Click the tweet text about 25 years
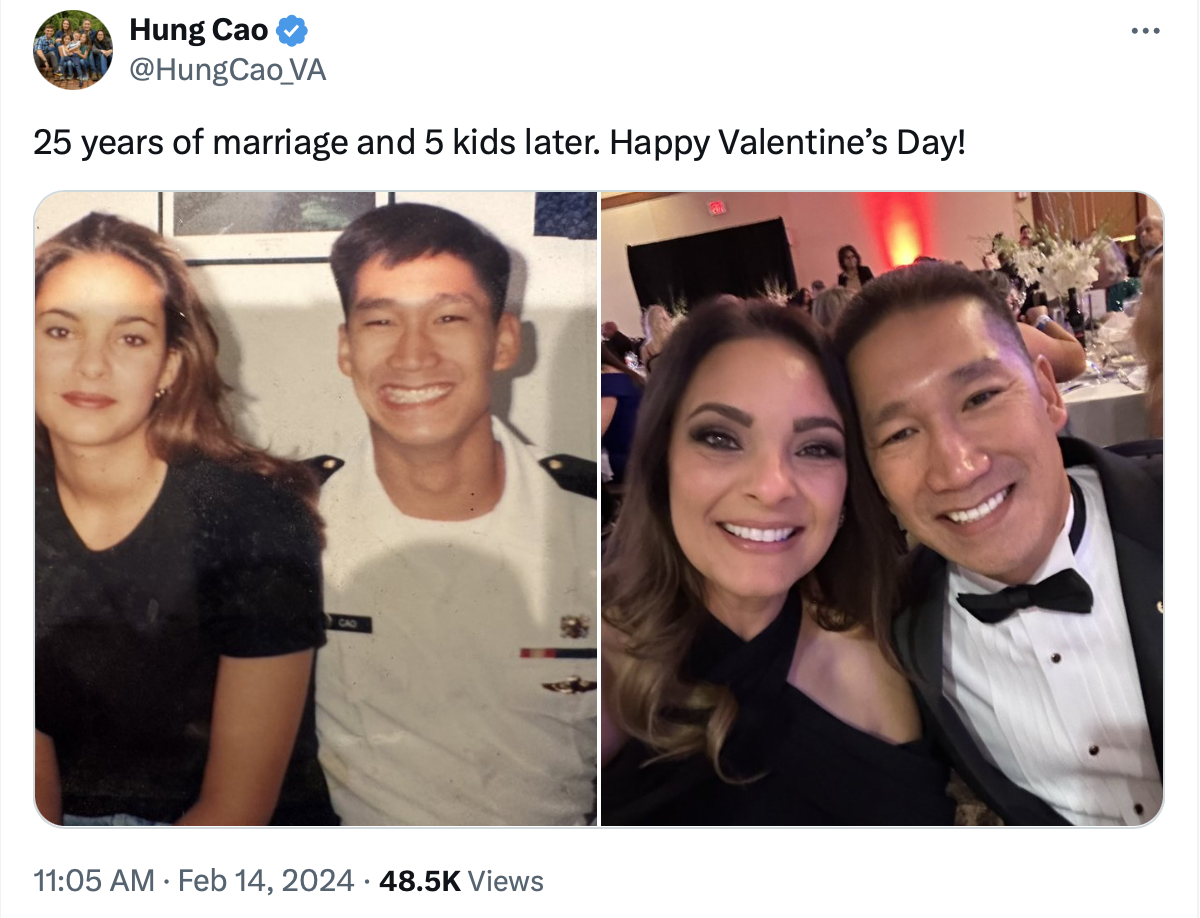Viewport: 1200px width, 918px height. (x=500, y=143)
